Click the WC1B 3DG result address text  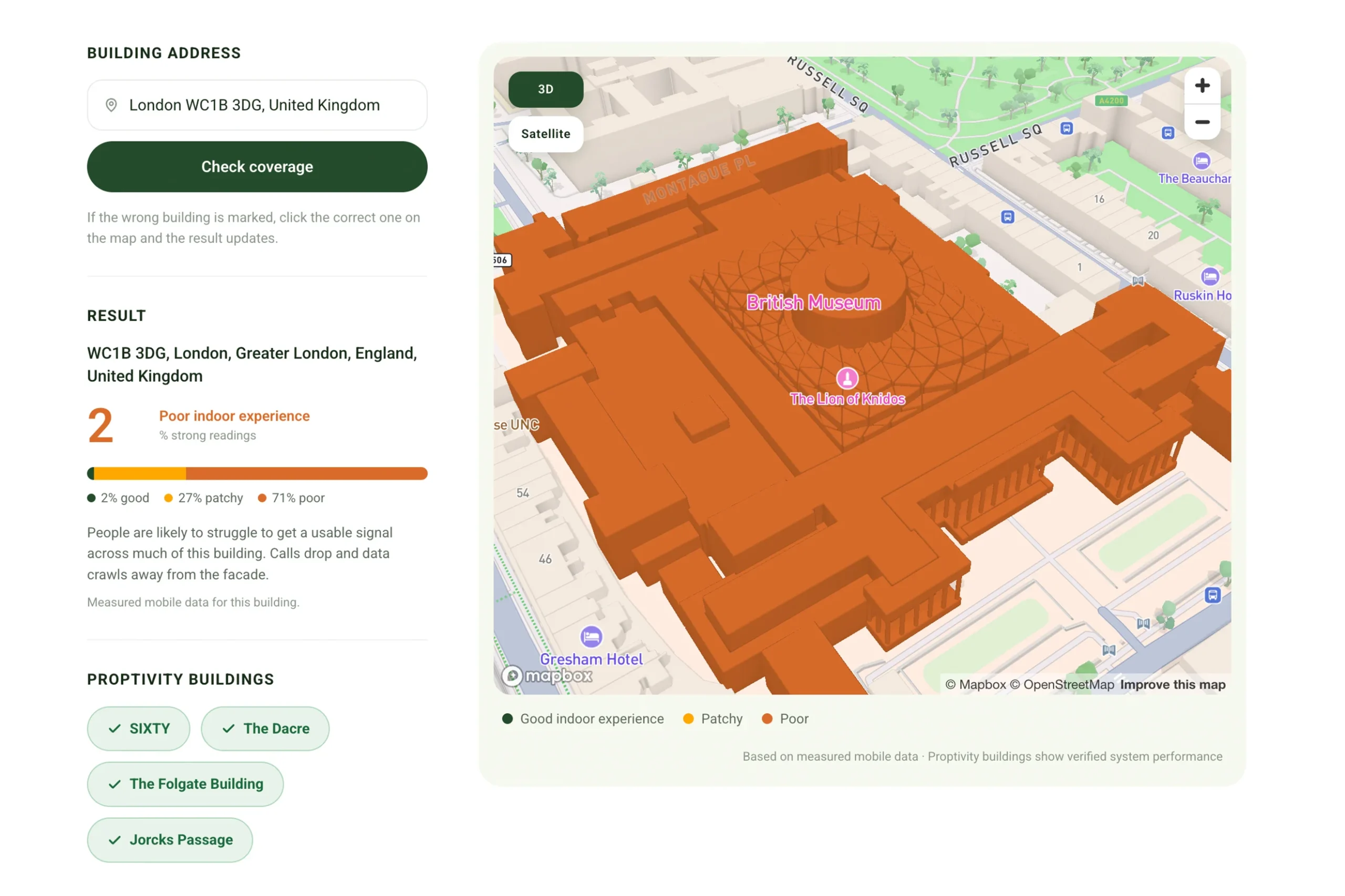pos(252,364)
